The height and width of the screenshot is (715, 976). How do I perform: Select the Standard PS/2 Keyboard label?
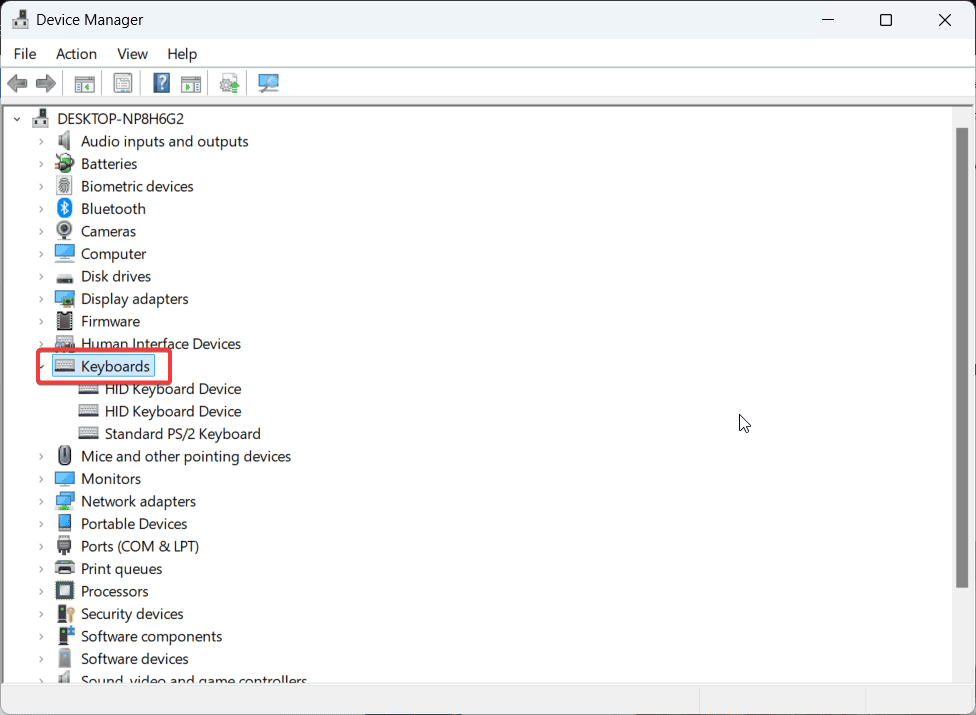182,434
